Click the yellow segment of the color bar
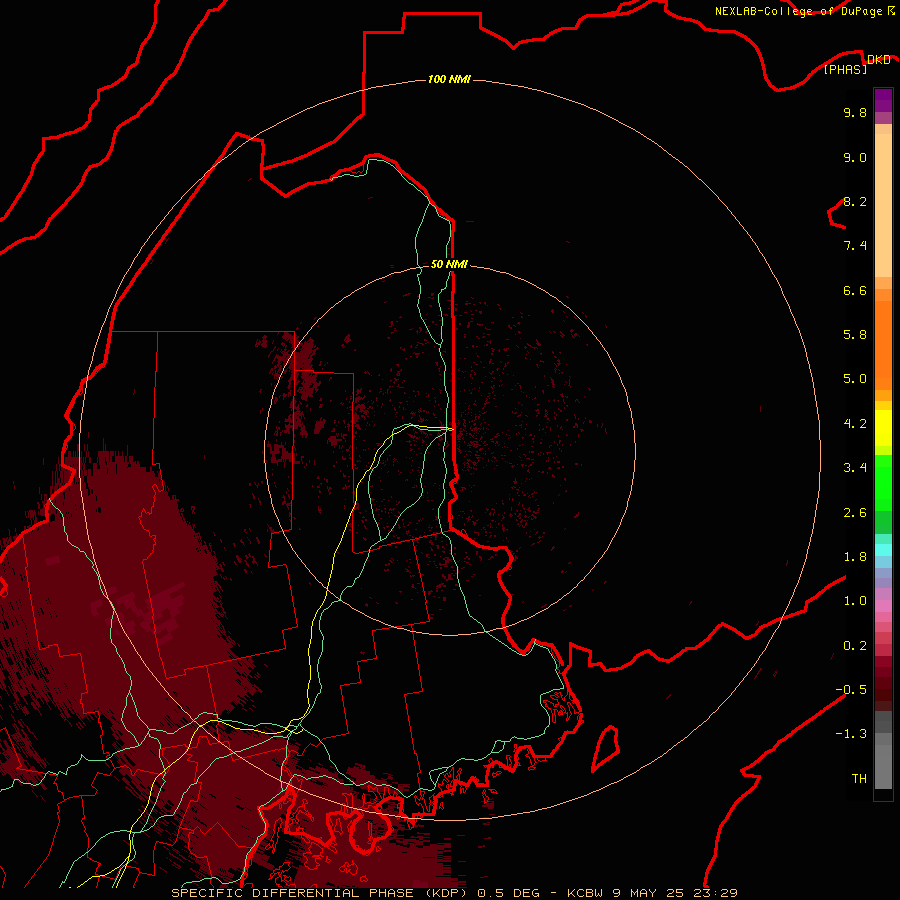Viewport: 900px width, 900px height. (883, 428)
